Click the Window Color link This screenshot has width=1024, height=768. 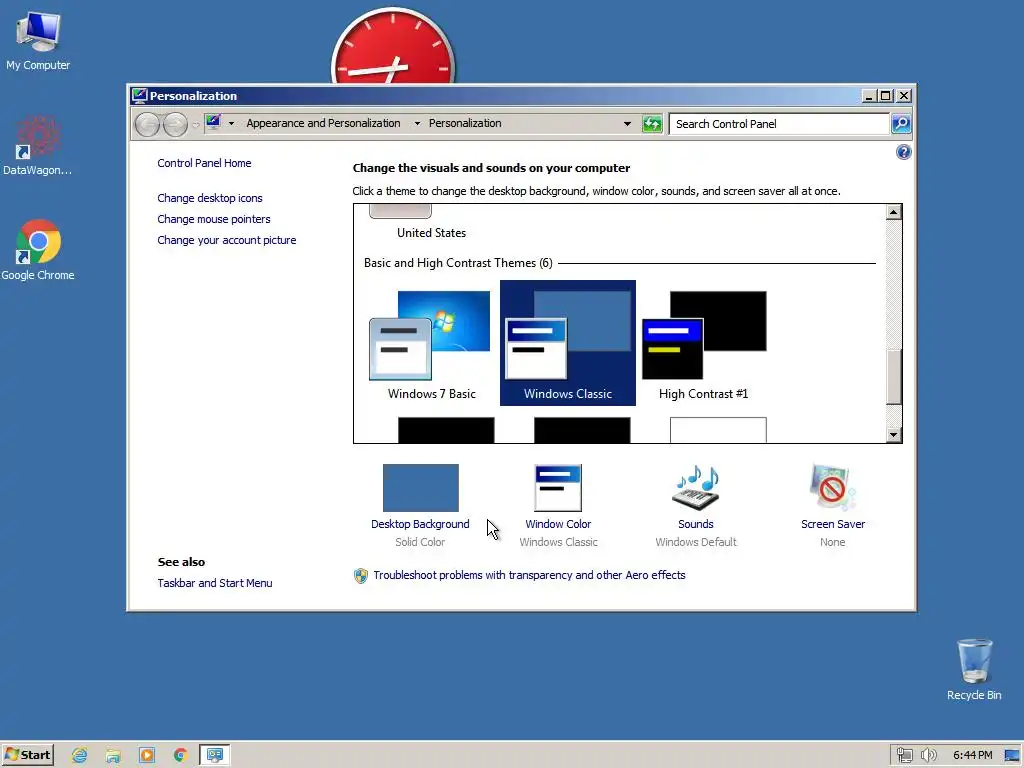(558, 524)
